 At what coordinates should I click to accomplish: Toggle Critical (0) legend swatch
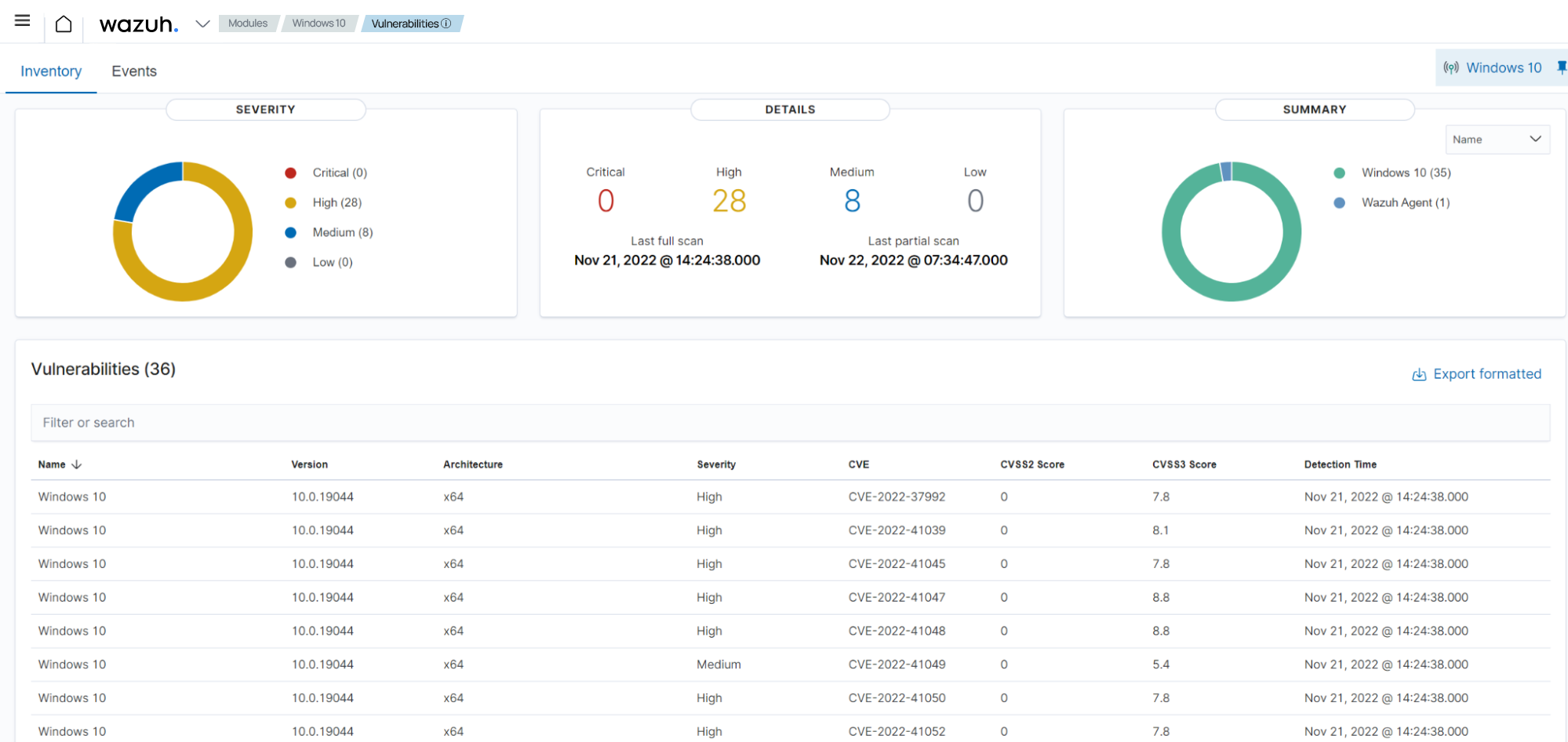[x=290, y=173]
